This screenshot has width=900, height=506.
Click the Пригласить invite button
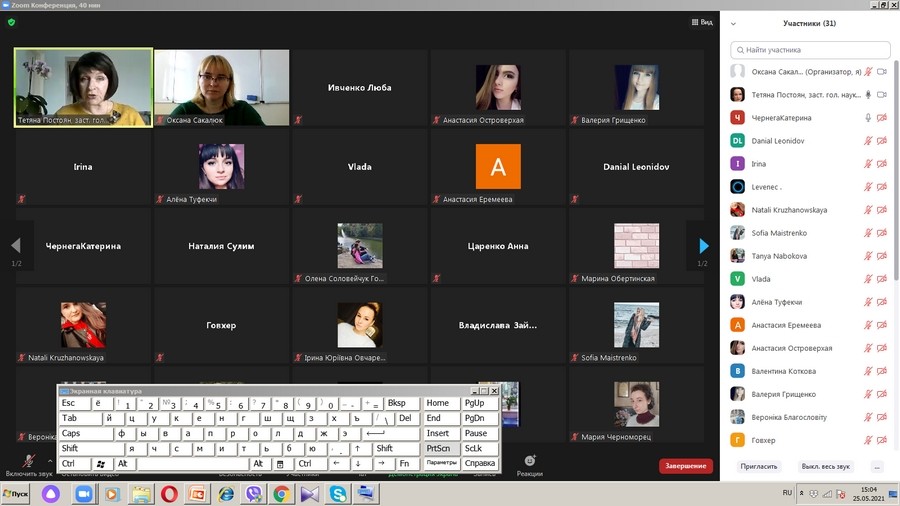(x=758, y=466)
